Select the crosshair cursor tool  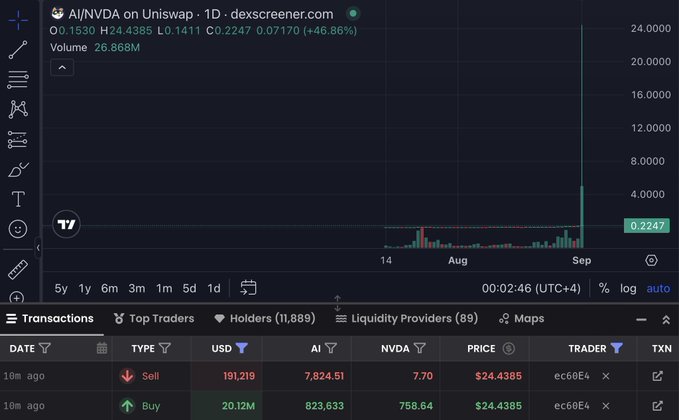pyautogui.click(x=18, y=20)
